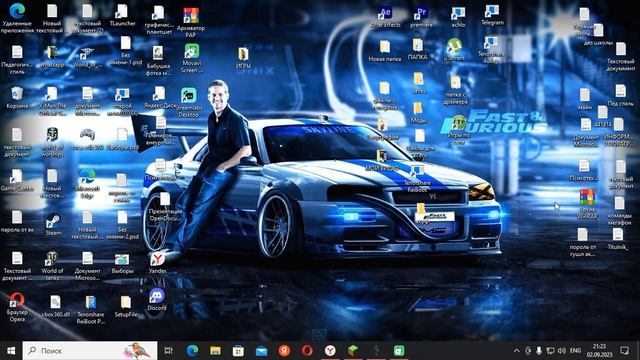Screen dimensions: 640x360
Task: Select the WinRAR archive icon
Action: (587, 204)
